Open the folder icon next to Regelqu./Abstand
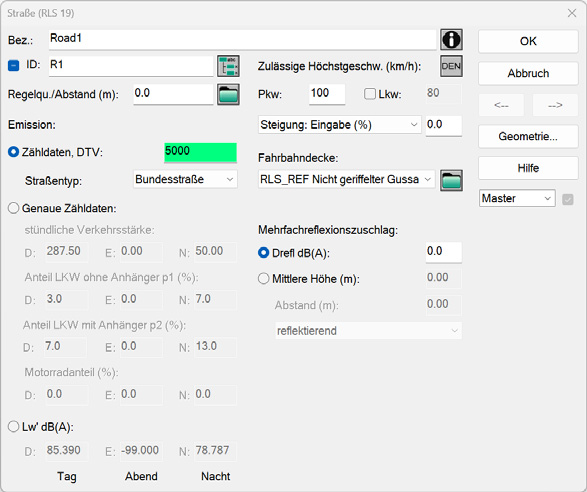 (x=228, y=94)
